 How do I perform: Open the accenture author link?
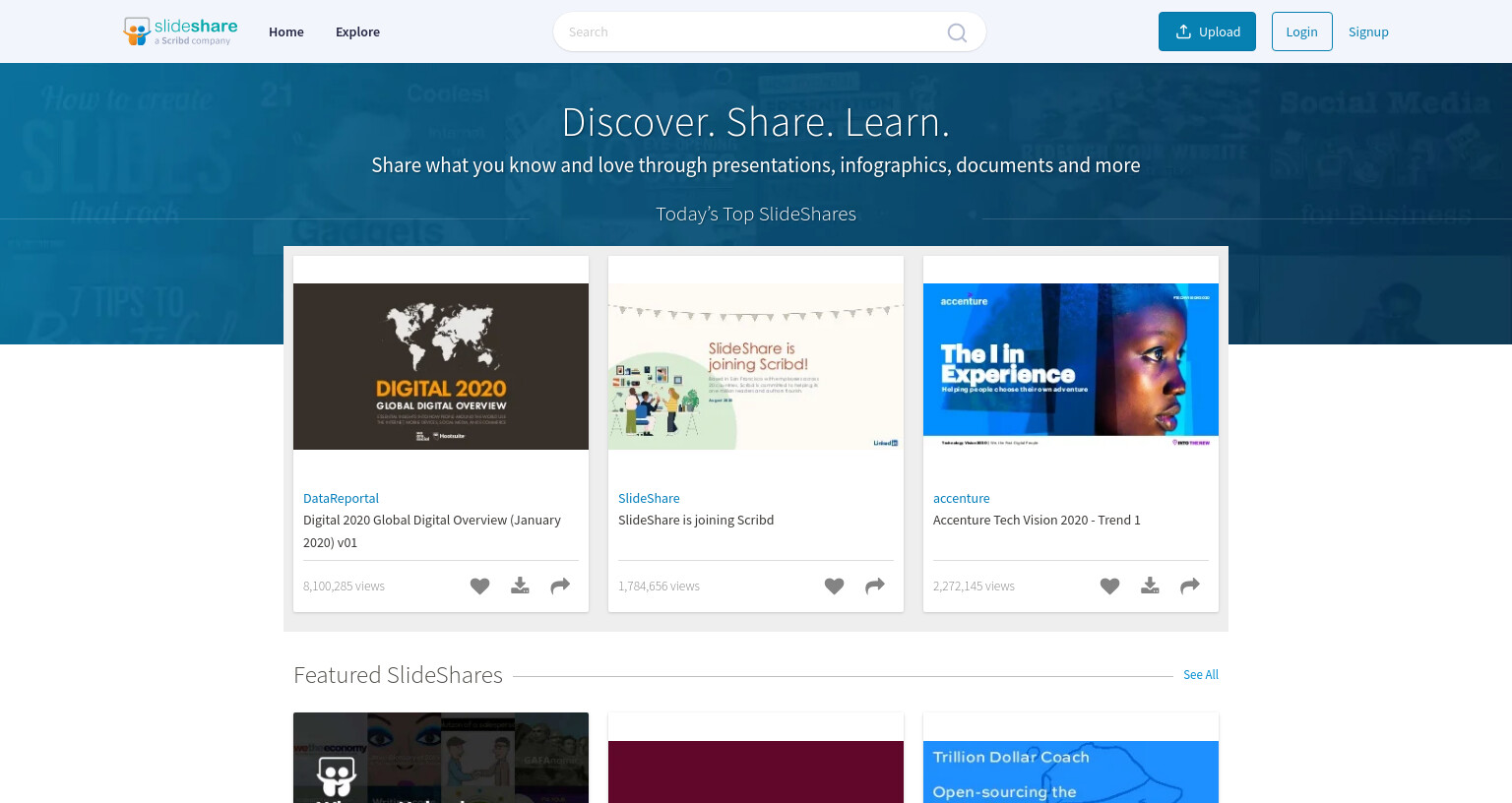click(x=962, y=499)
